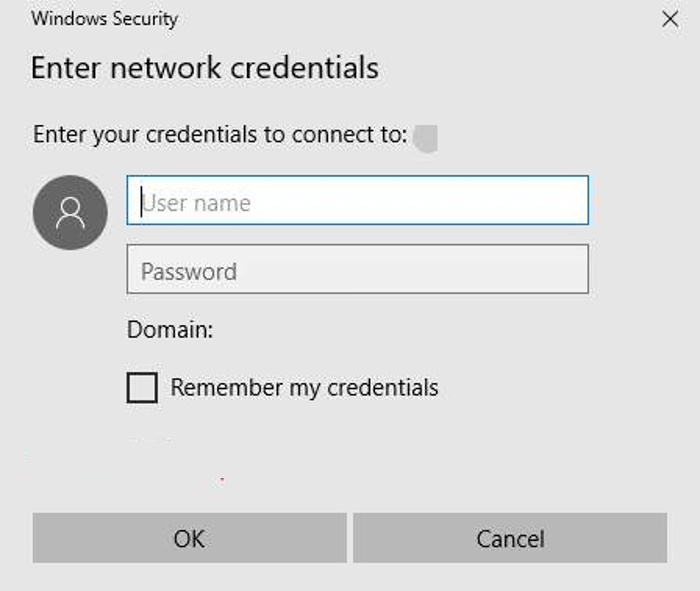Click the Remember my credentials label text
This screenshot has height=591, width=700.
(304, 387)
